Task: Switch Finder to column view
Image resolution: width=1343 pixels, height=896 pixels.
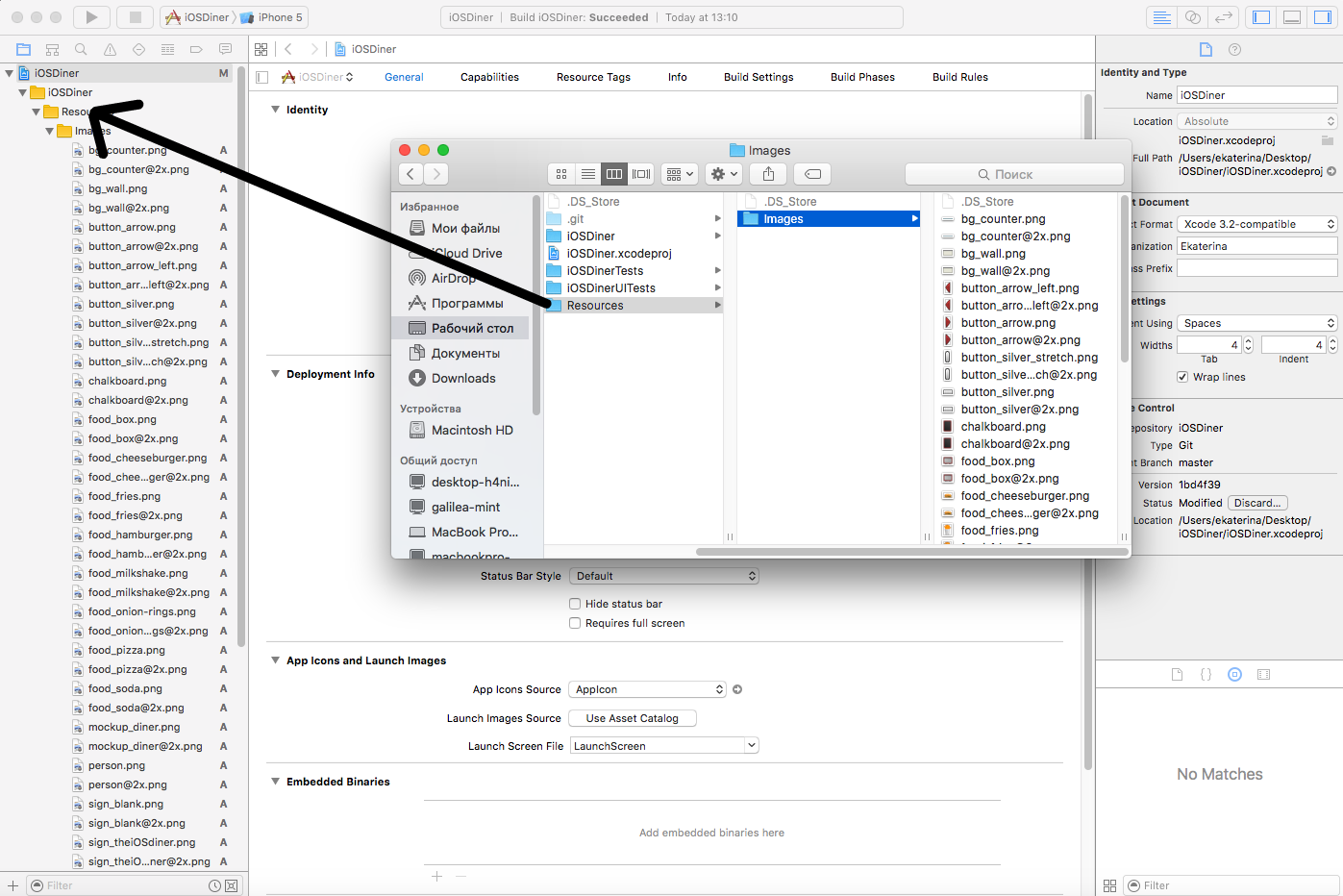Action: pos(614,174)
